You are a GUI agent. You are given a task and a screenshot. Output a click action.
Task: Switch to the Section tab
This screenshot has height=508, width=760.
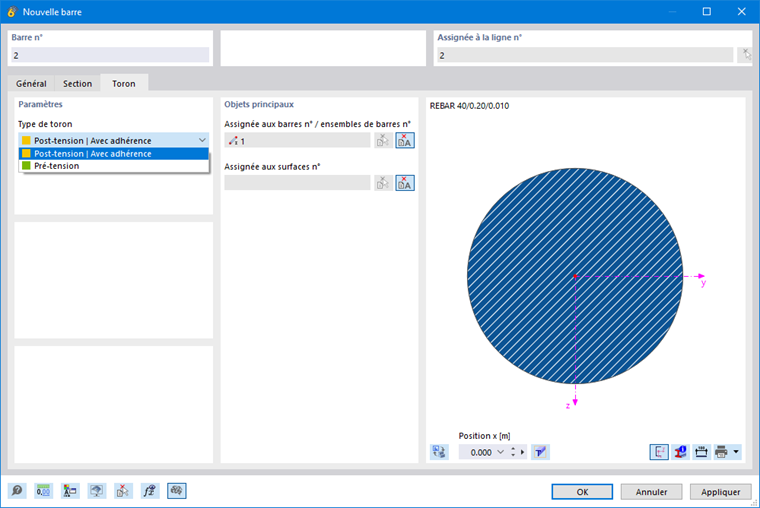click(x=77, y=83)
